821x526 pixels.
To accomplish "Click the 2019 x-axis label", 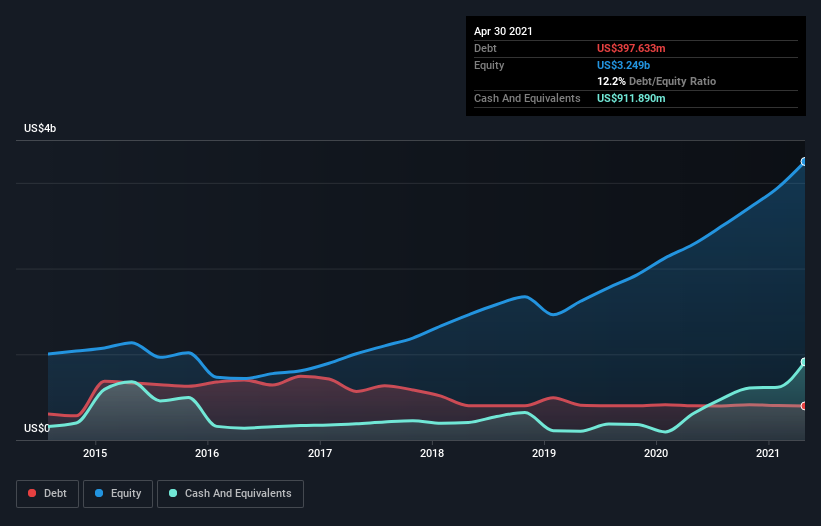I will tap(544, 453).
